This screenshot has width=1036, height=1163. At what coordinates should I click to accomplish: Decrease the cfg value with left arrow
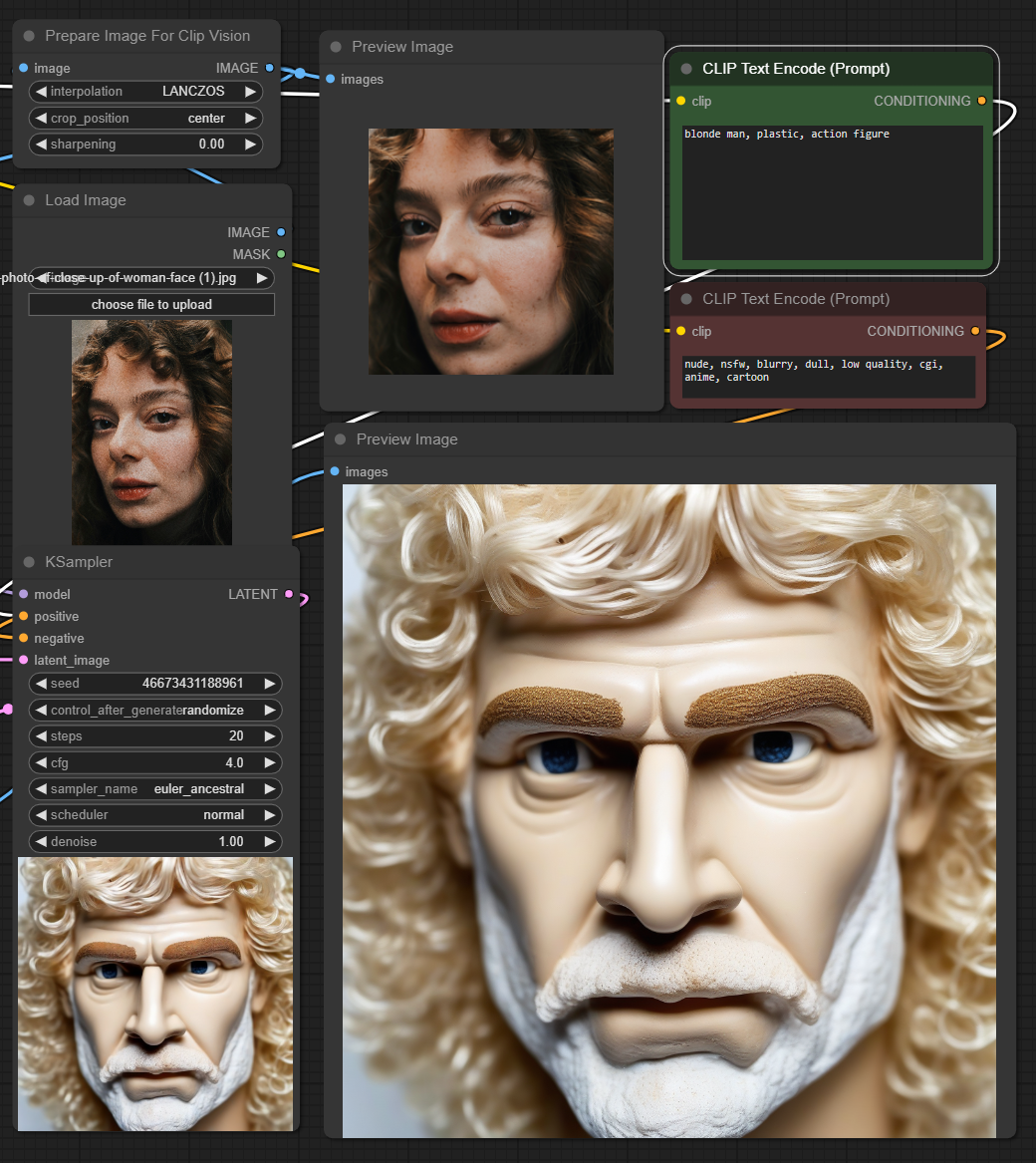pos(40,762)
